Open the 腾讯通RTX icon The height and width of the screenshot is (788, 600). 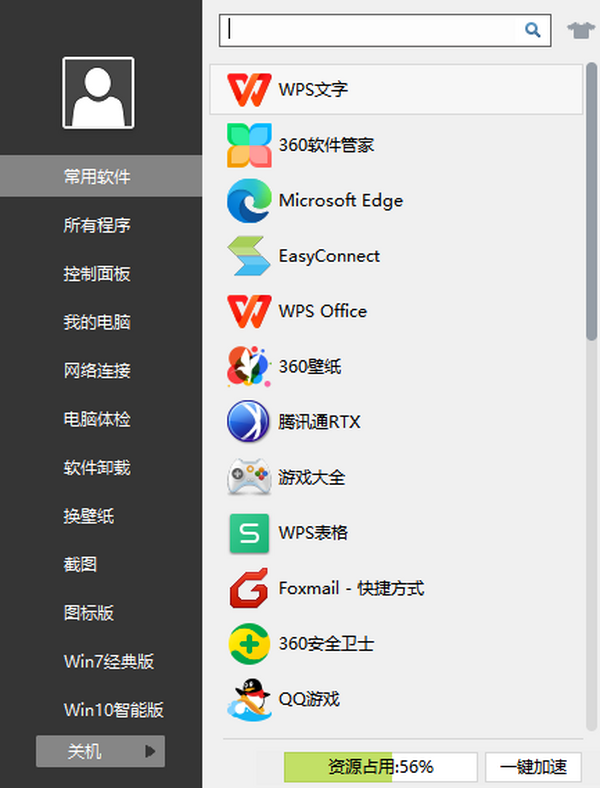[x=248, y=421]
